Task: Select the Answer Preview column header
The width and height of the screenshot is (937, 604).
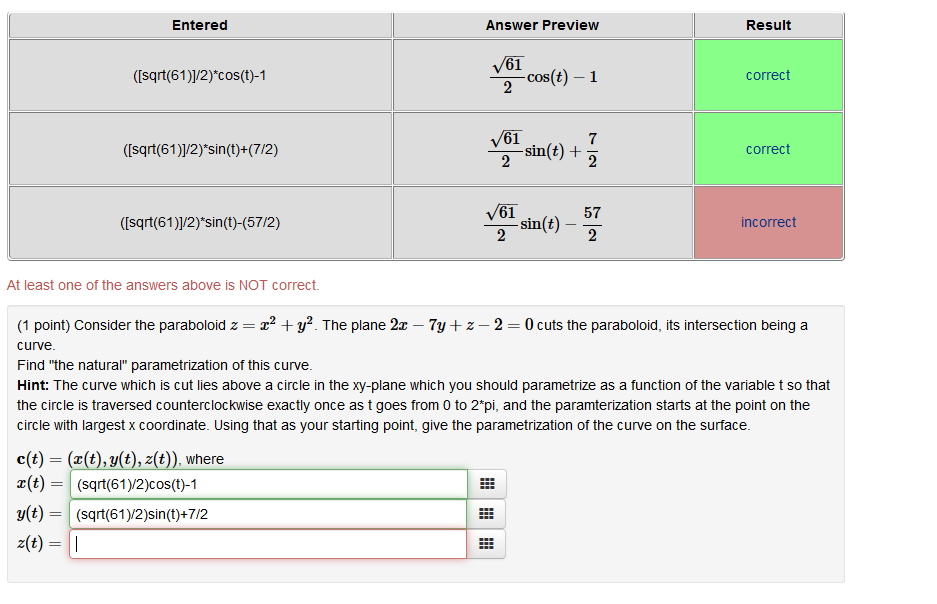Action: click(542, 25)
